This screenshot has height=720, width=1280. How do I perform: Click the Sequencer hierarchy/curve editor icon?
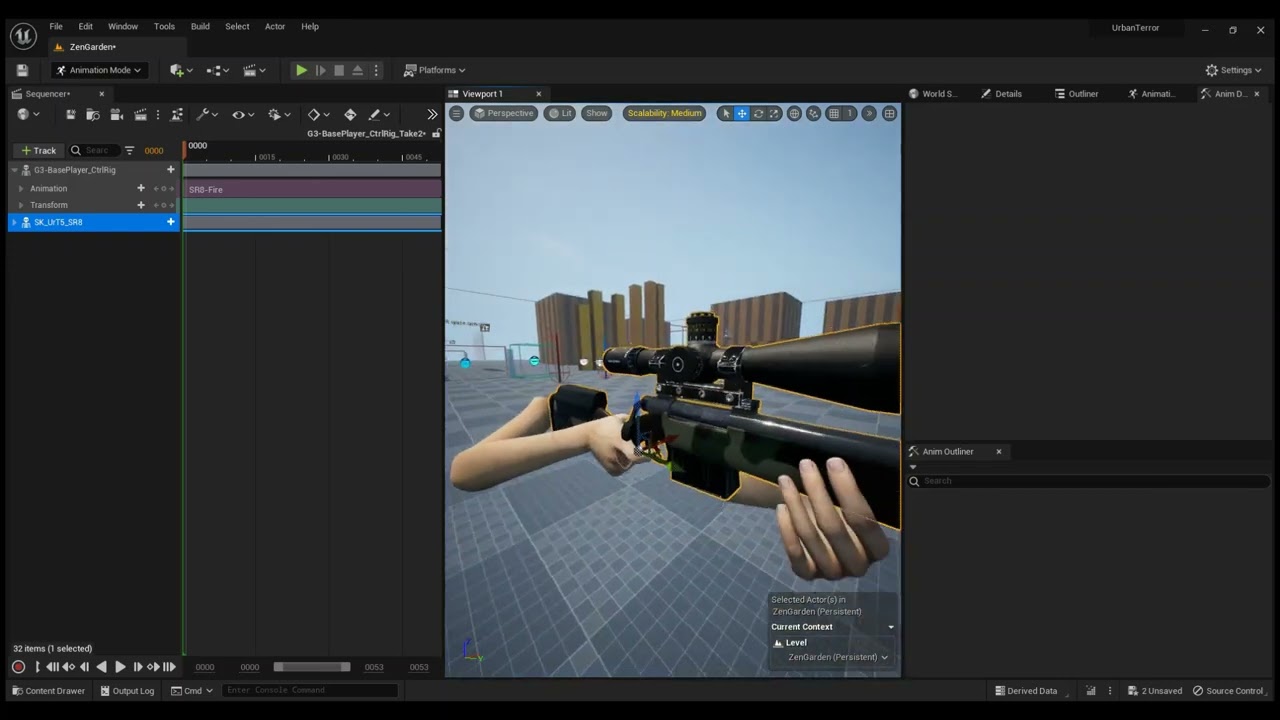click(x=178, y=115)
